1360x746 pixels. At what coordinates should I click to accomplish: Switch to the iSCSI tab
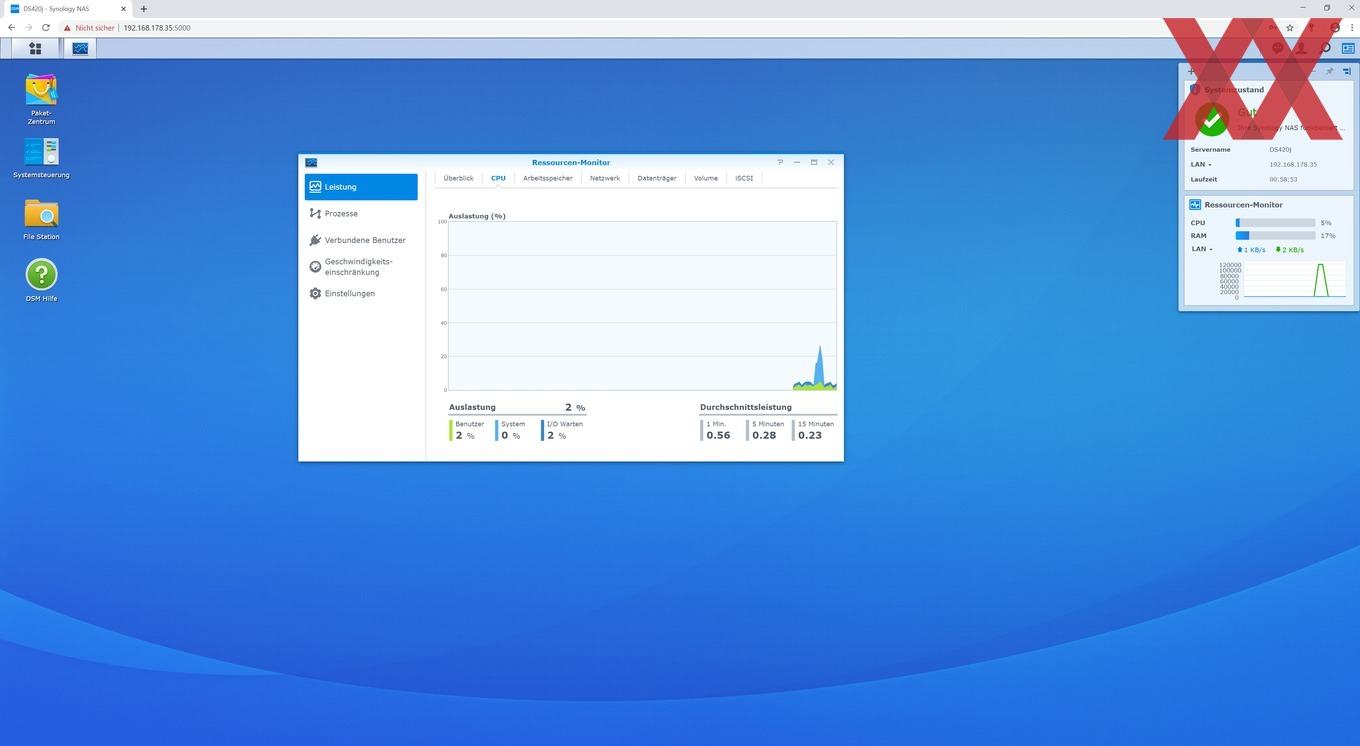[744, 178]
